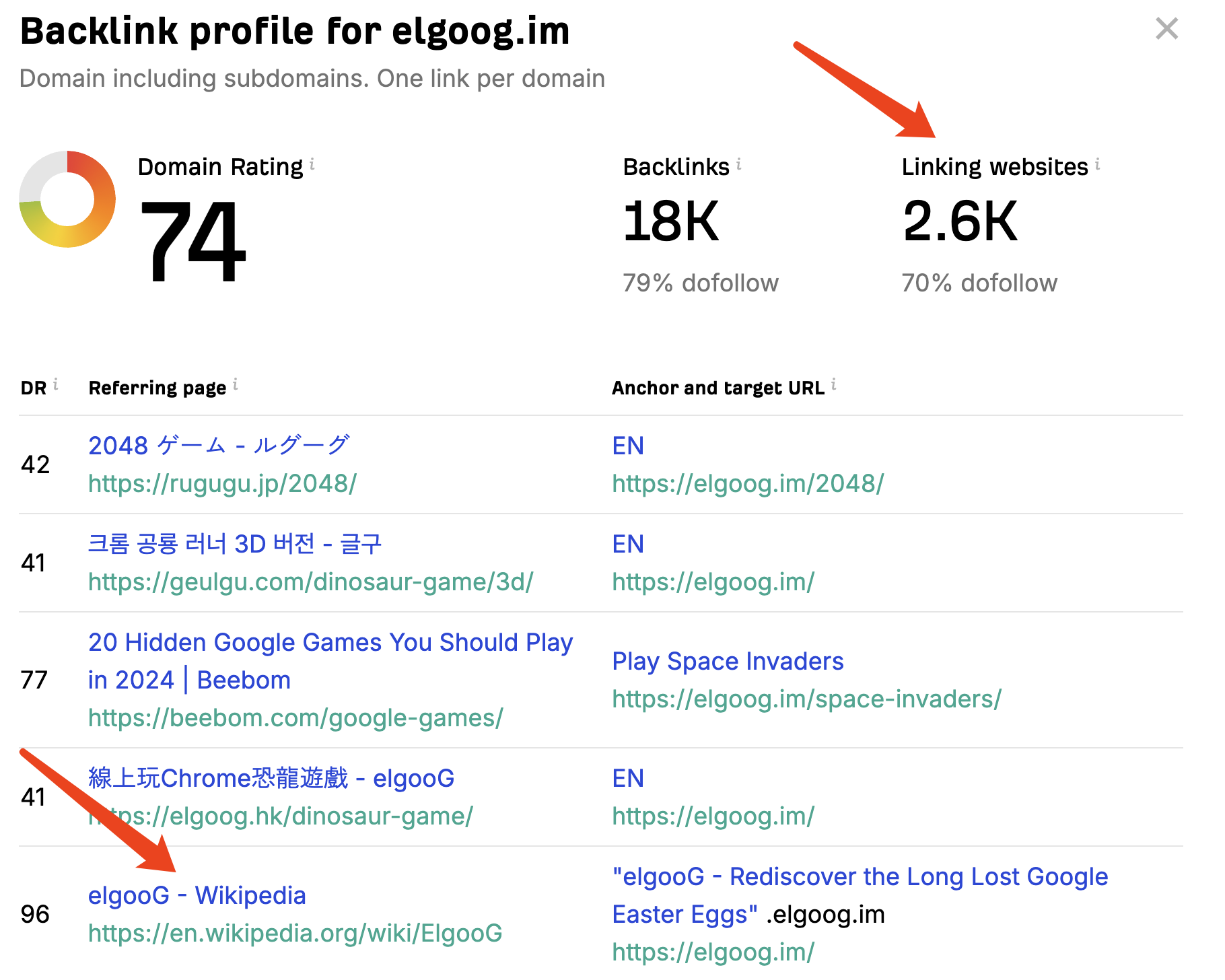
Task: Click the Backlinks count 18K
Action: 671,221
